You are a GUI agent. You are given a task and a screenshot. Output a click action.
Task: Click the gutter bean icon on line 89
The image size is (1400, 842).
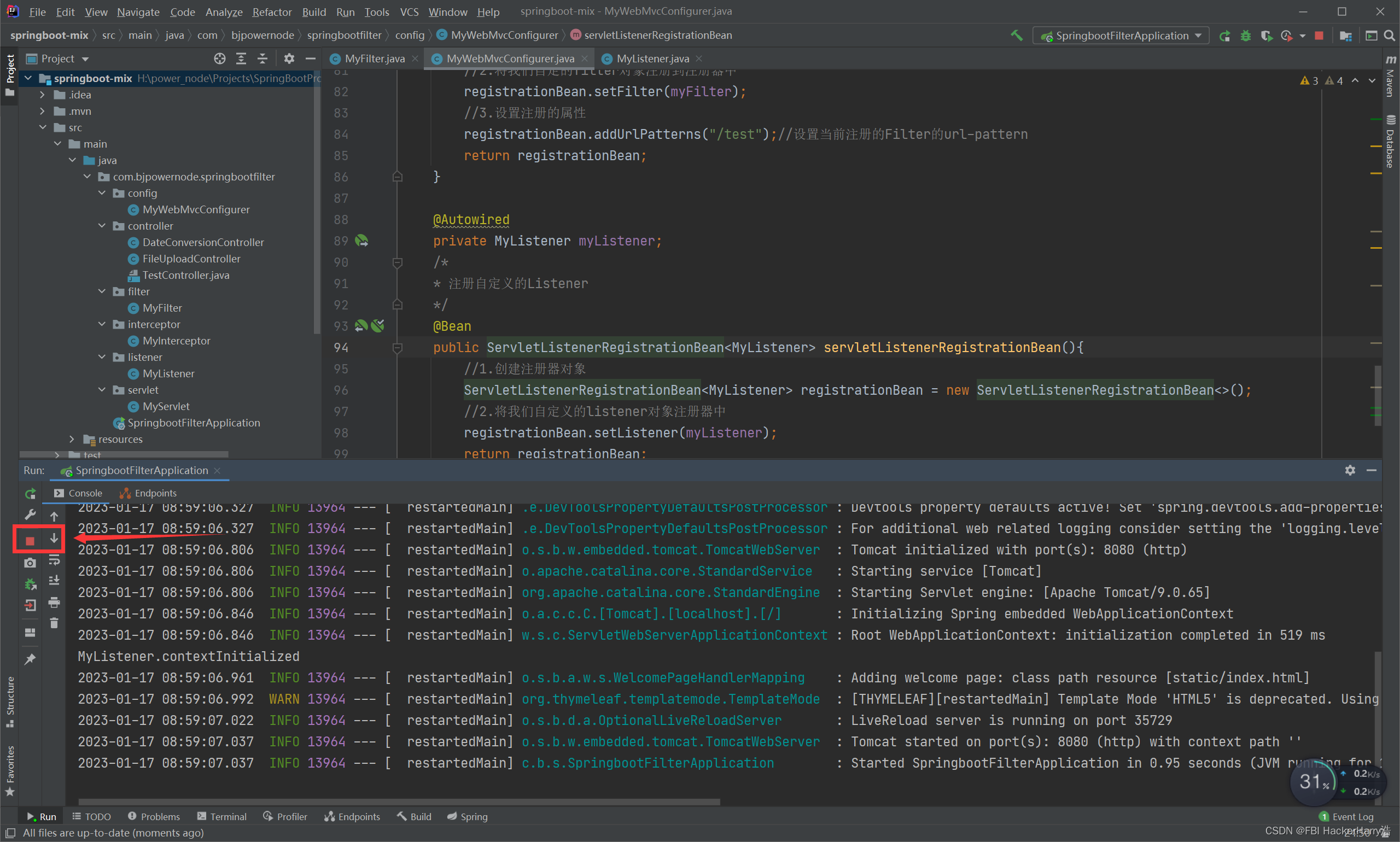361,241
